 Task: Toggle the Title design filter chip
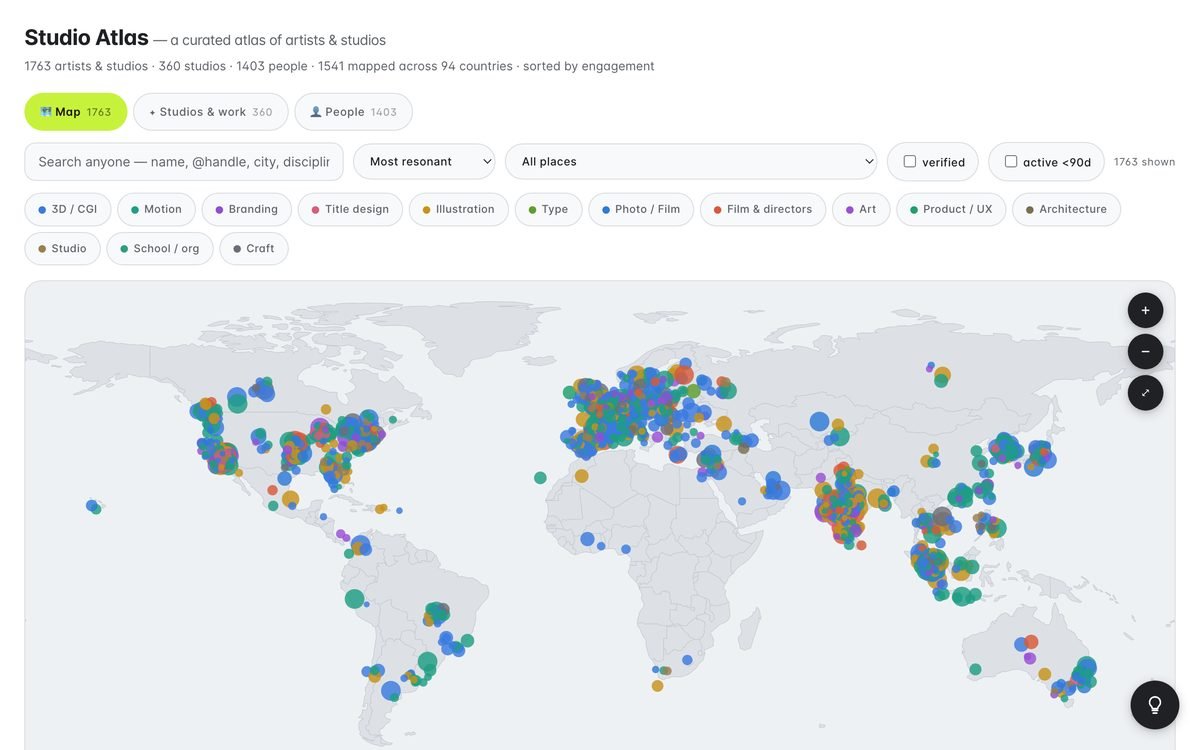click(x=350, y=210)
